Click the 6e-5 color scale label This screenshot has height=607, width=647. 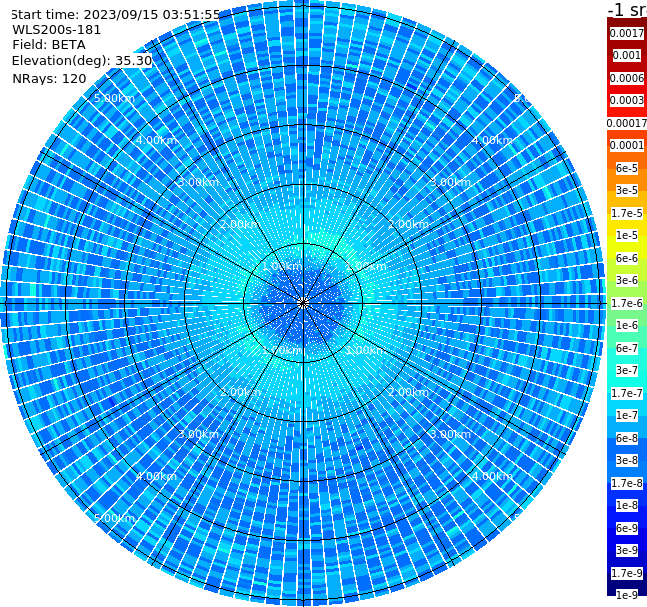pyautogui.click(x=627, y=168)
